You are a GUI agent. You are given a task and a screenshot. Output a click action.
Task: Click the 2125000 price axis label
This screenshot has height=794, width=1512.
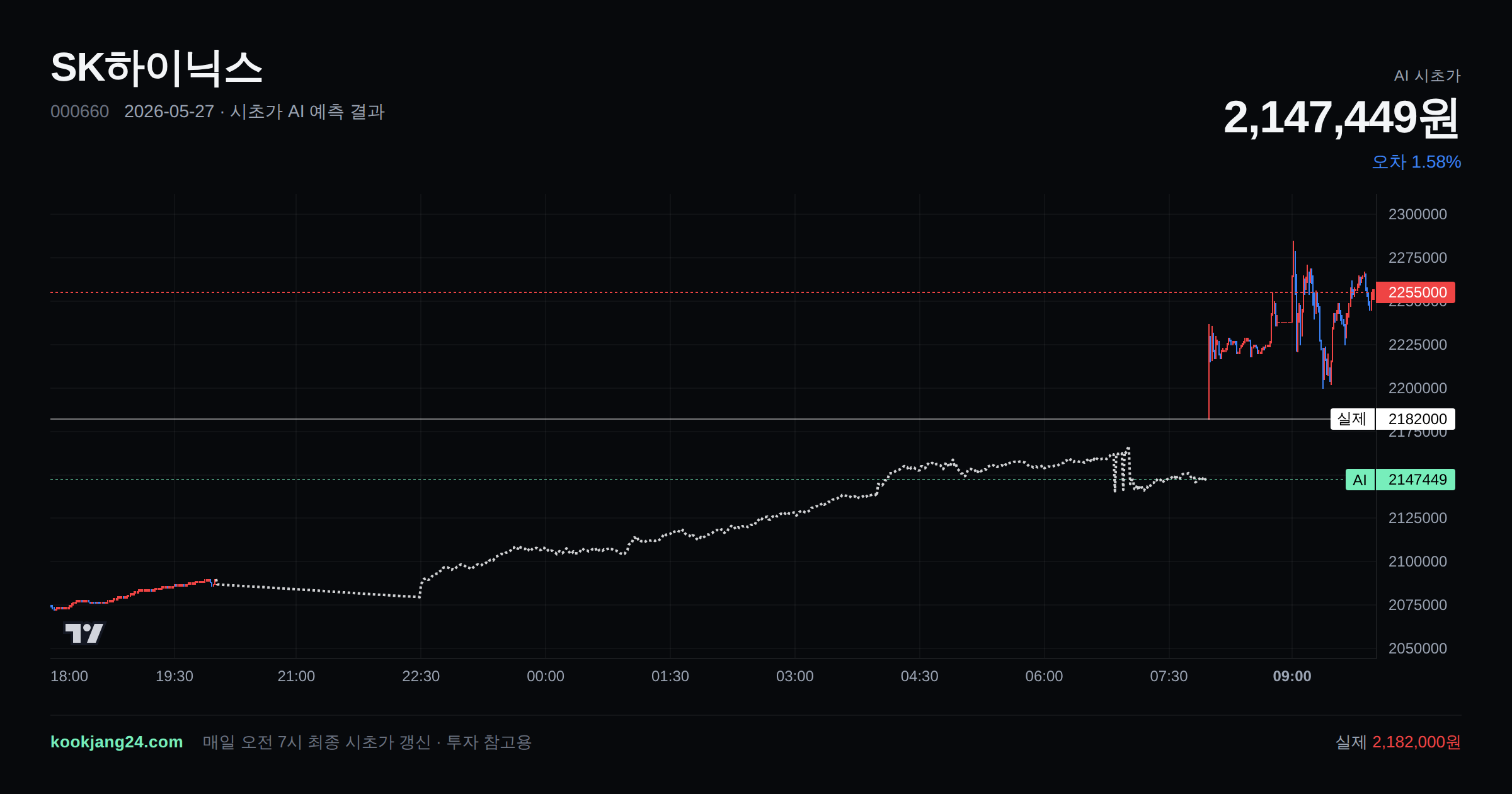coord(1417,518)
